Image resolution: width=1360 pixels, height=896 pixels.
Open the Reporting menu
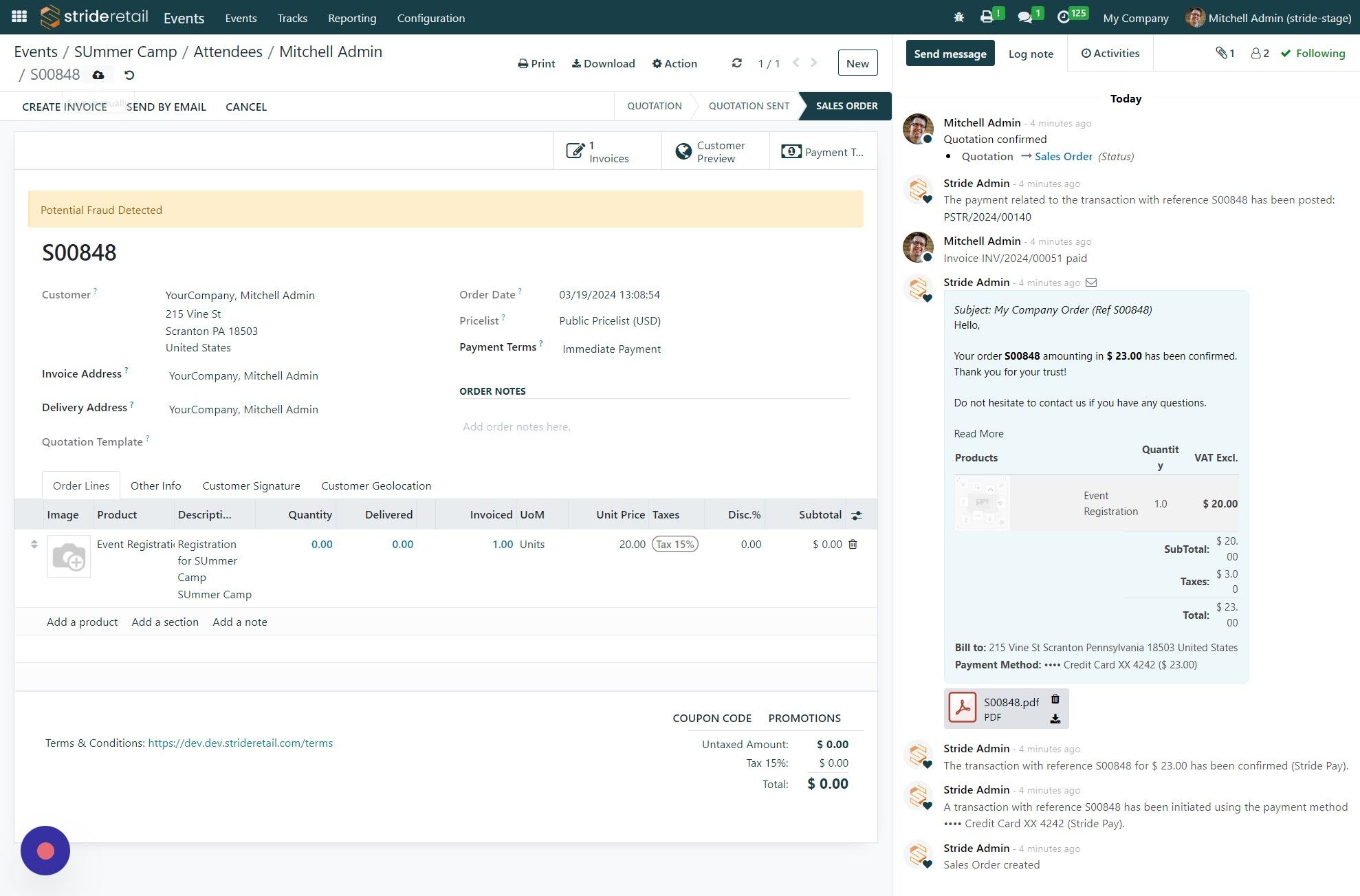pyautogui.click(x=351, y=18)
